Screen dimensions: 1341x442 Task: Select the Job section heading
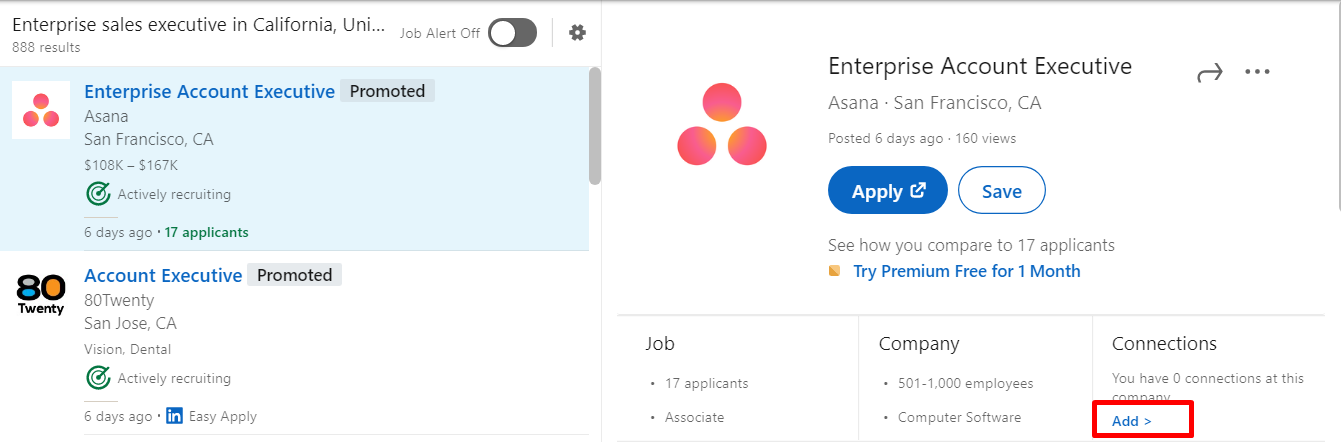(x=660, y=344)
